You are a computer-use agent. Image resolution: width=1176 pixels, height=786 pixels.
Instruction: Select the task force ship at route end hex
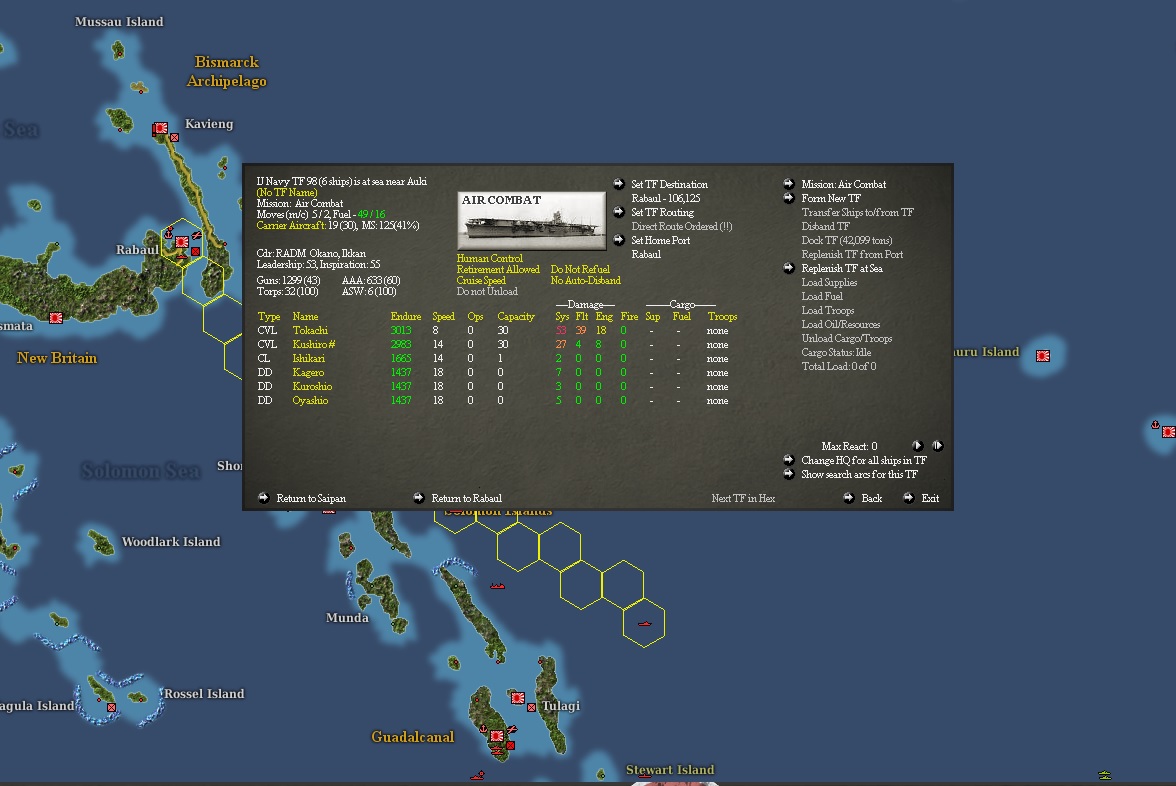(644, 623)
